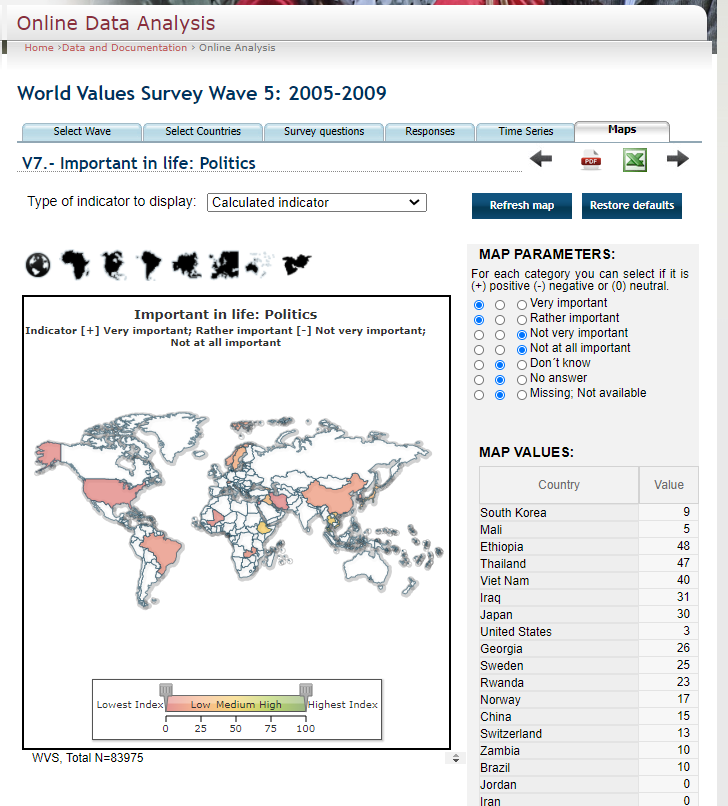Select the Georgia row in map values
This screenshot has width=728, height=806.
pyautogui.click(x=589, y=648)
